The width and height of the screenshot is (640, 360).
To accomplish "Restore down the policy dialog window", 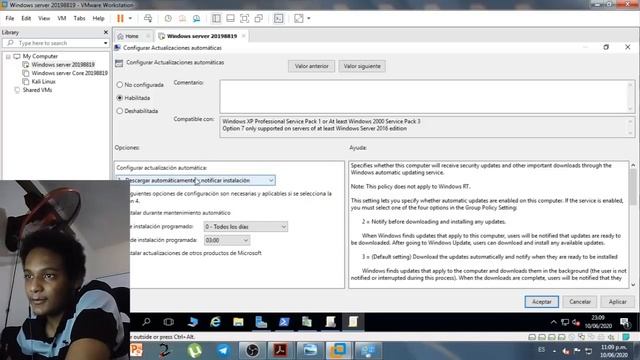I will pos(606,47).
